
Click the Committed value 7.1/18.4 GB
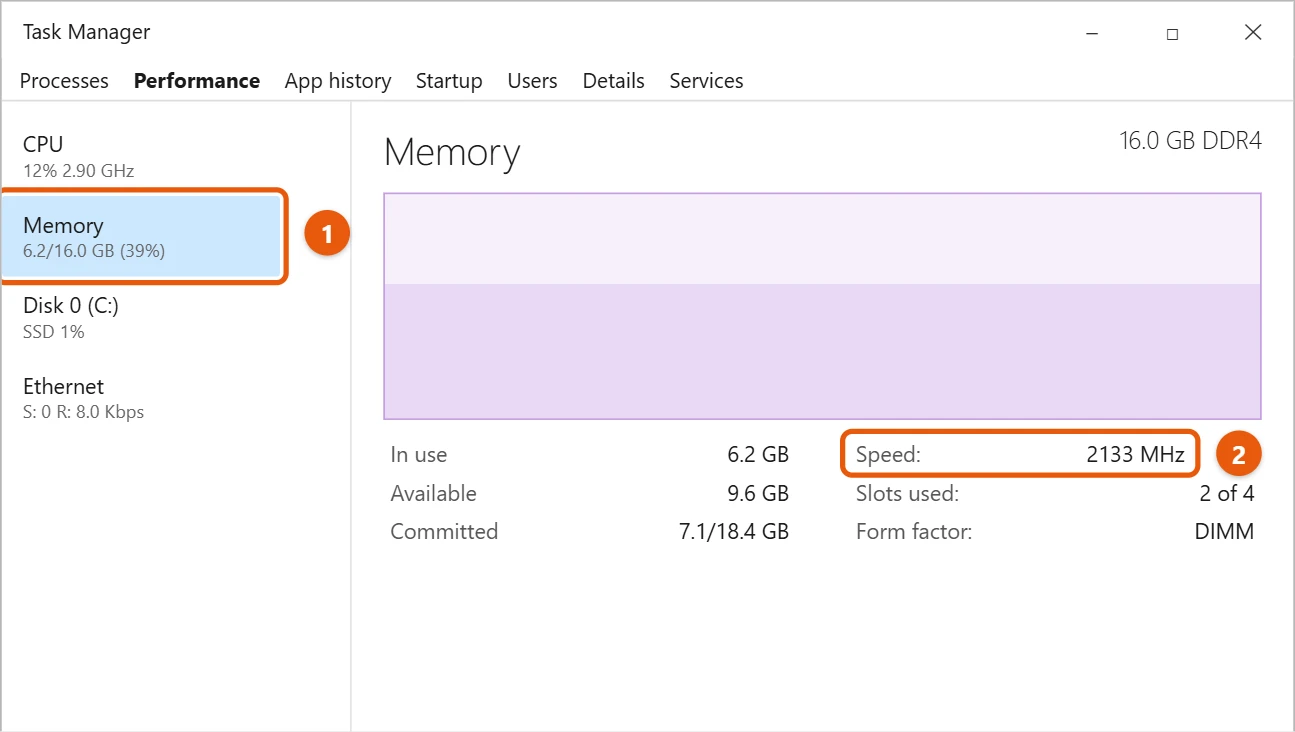click(x=734, y=532)
